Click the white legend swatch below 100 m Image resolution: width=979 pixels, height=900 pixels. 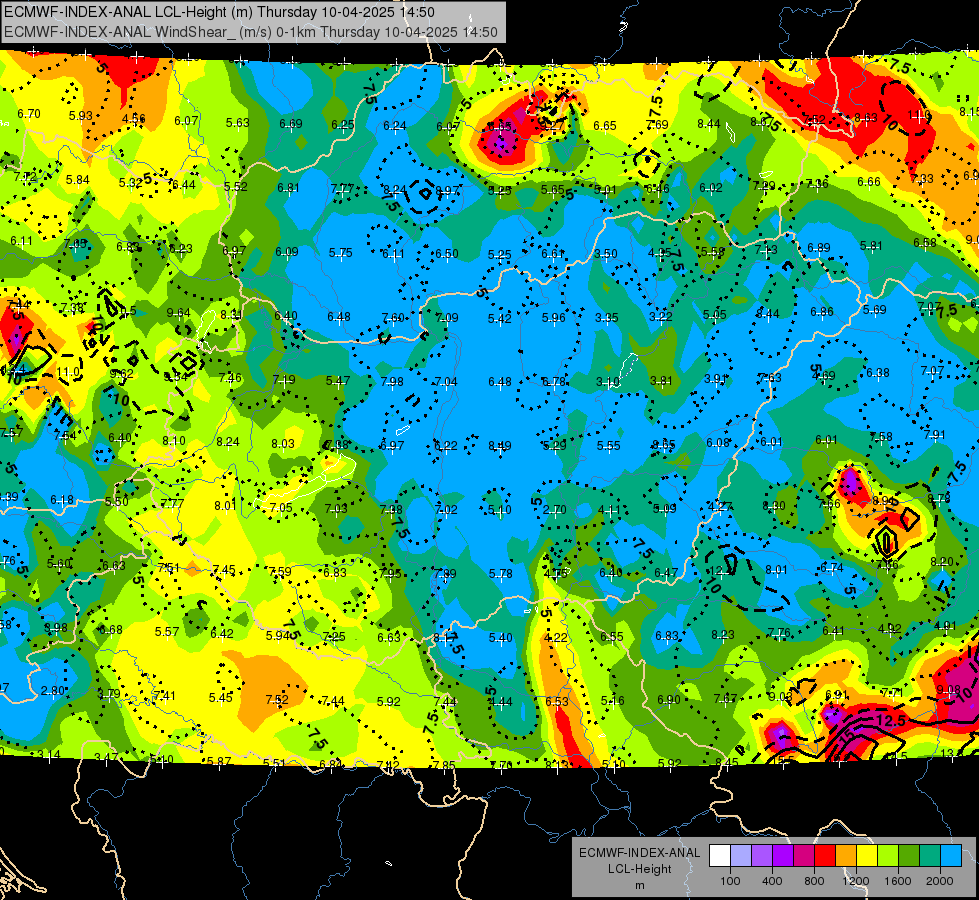[x=720, y=855]
